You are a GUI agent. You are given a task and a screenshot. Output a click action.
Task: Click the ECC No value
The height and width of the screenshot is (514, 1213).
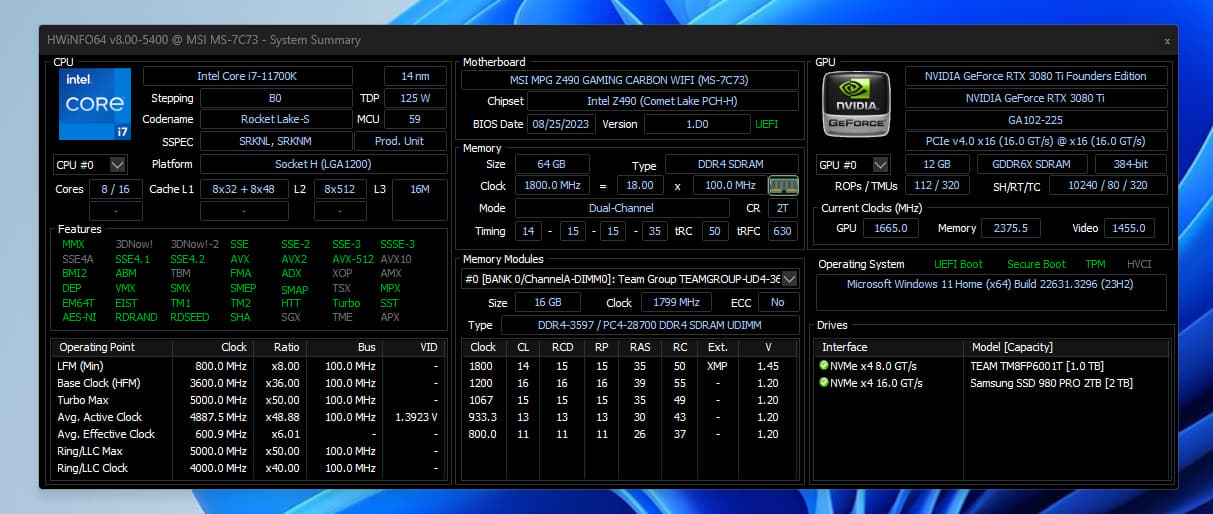click(778, 302)
